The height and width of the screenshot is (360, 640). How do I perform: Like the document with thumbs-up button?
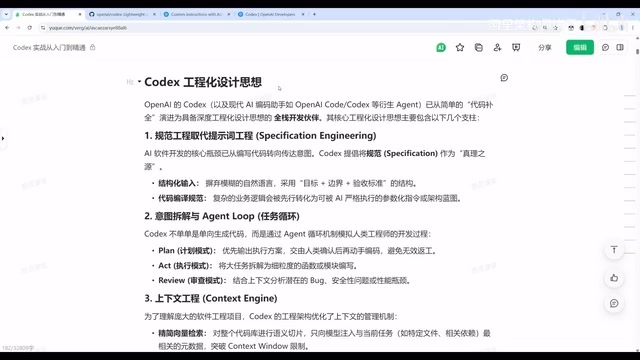click(614, 278)
